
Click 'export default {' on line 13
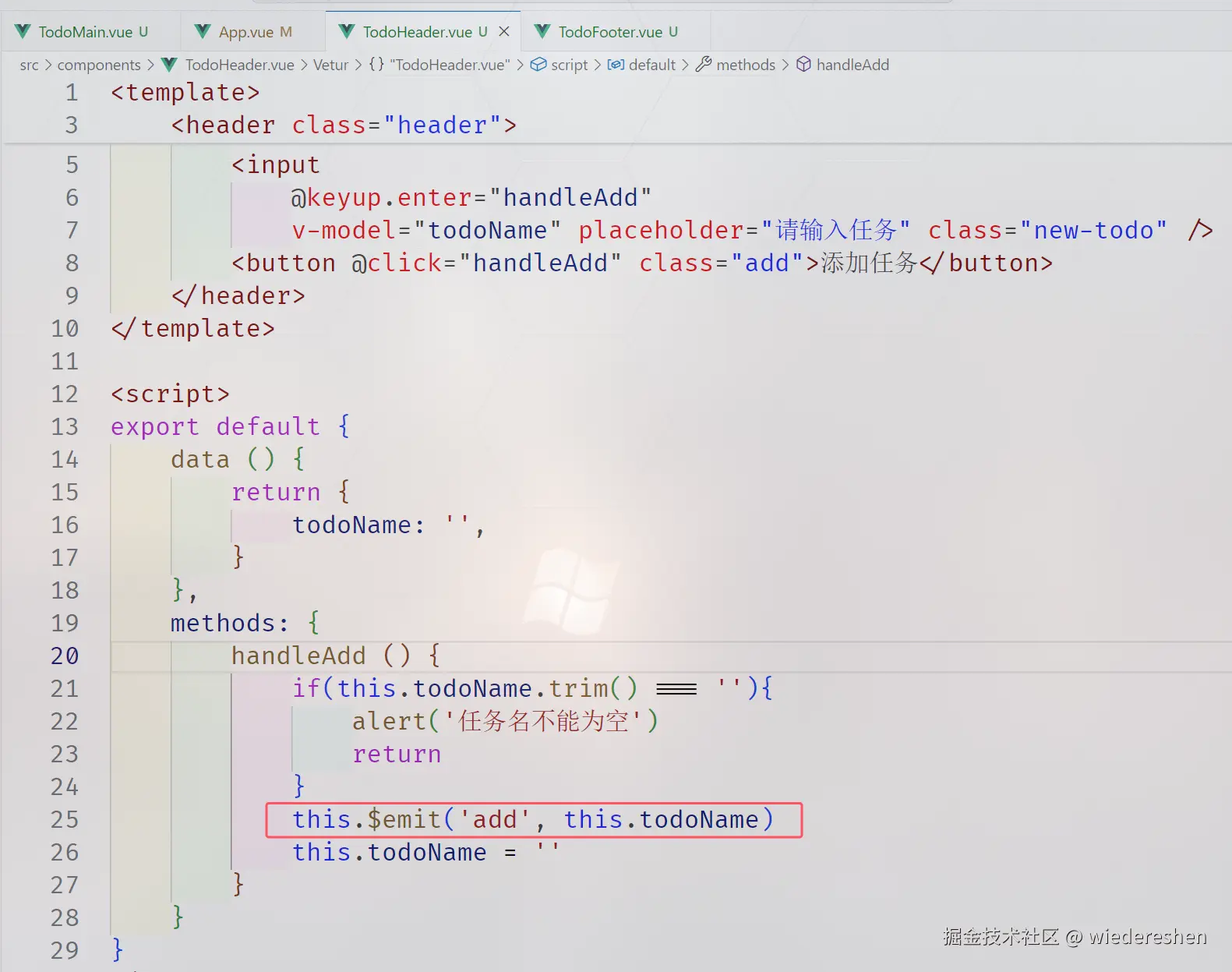point(231,426)
